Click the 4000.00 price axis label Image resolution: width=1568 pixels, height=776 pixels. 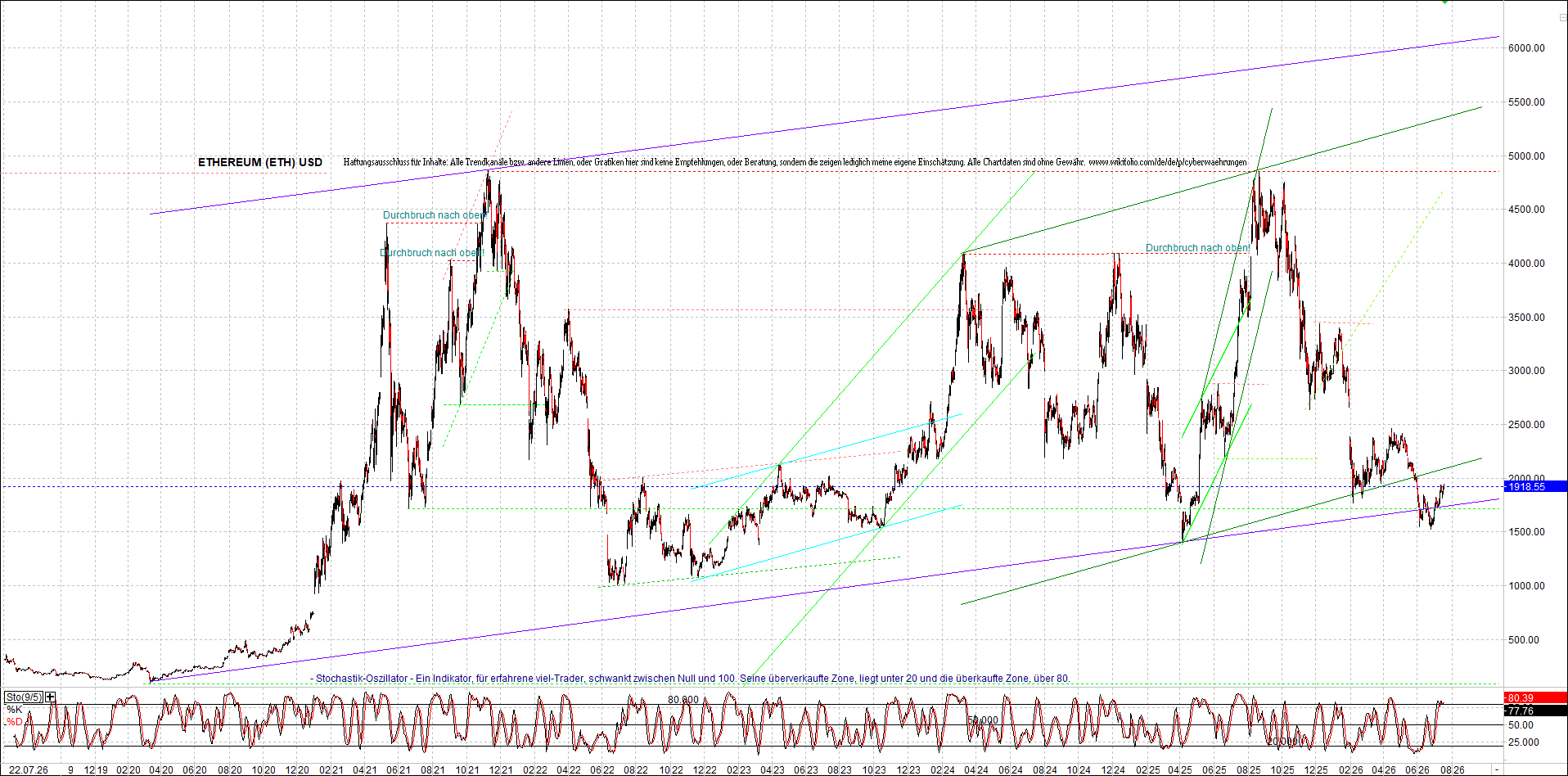pos(1526,264)
